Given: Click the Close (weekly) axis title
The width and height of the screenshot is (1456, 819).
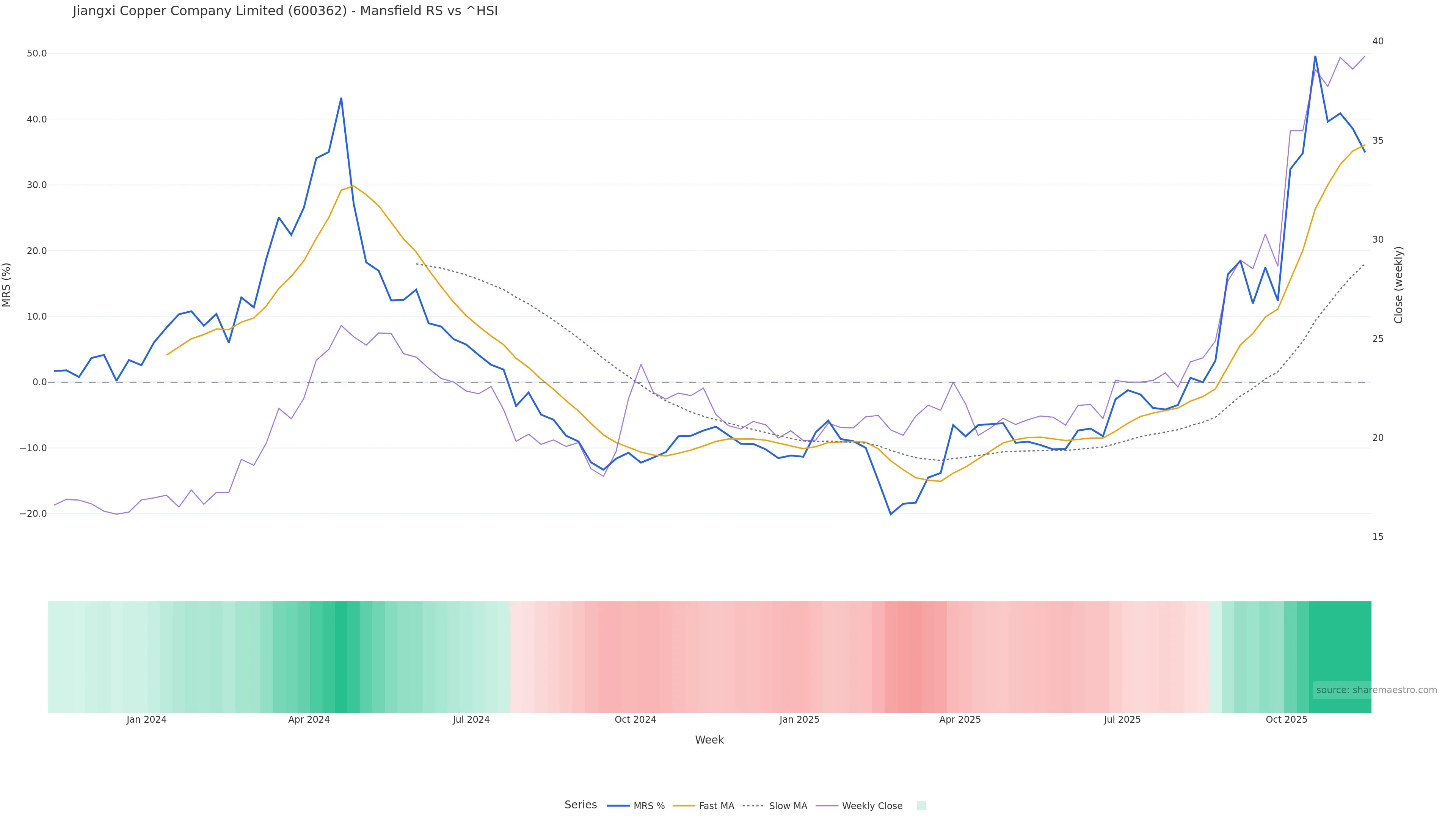Looking at the screenshot, I should click(x=1398, y=284).
